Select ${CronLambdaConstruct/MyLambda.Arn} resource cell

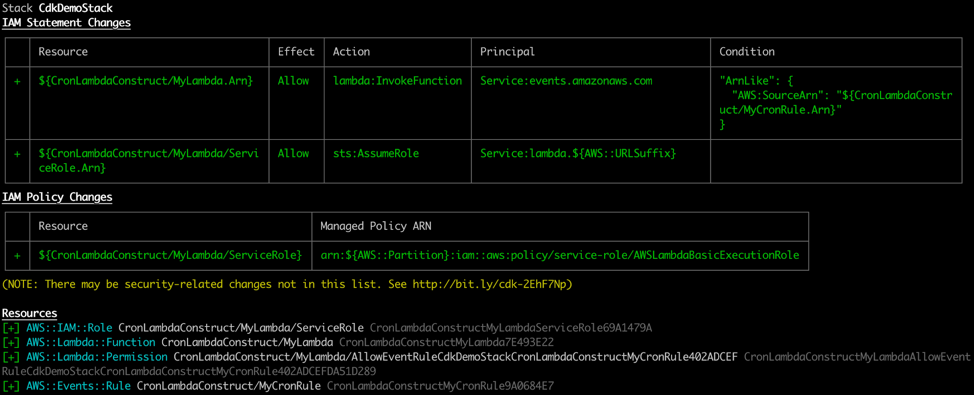pyautogui.click(x=145, y=81)
